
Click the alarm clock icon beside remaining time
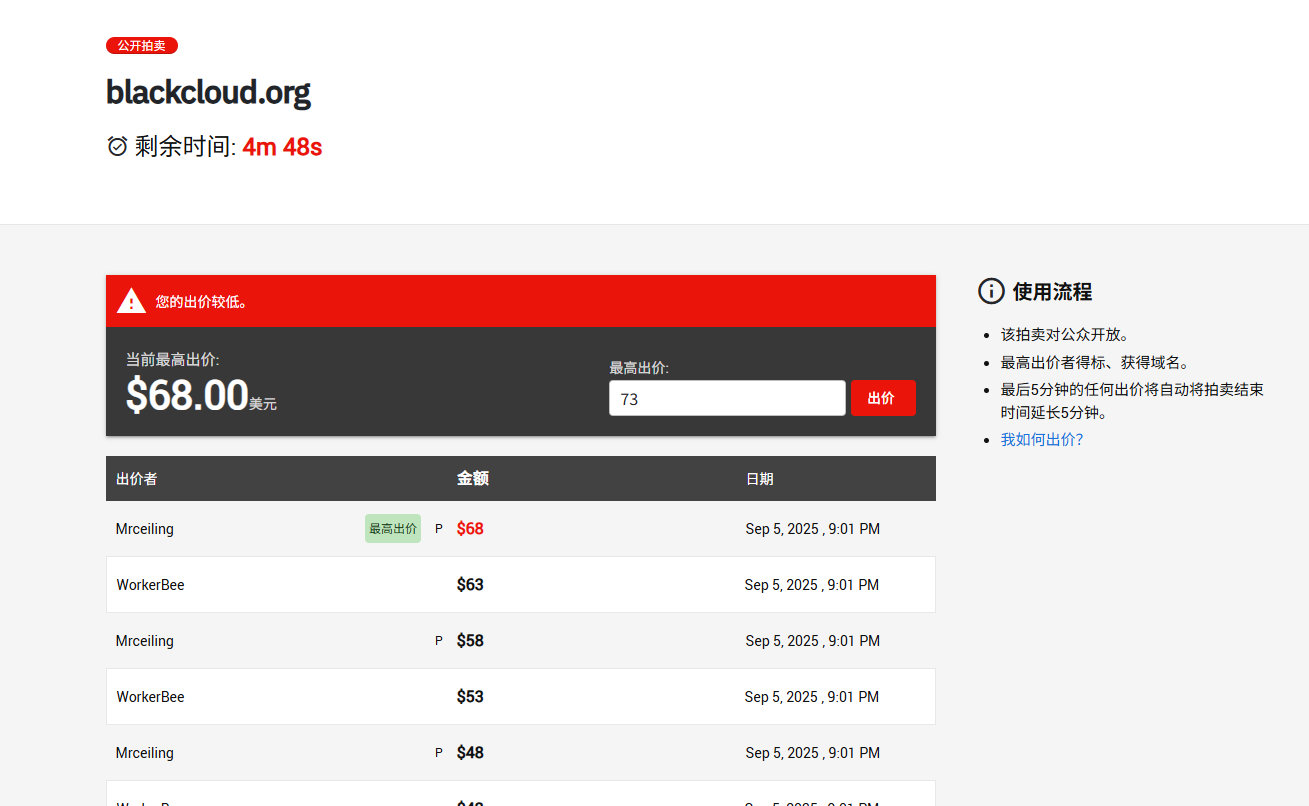(117, 147)
